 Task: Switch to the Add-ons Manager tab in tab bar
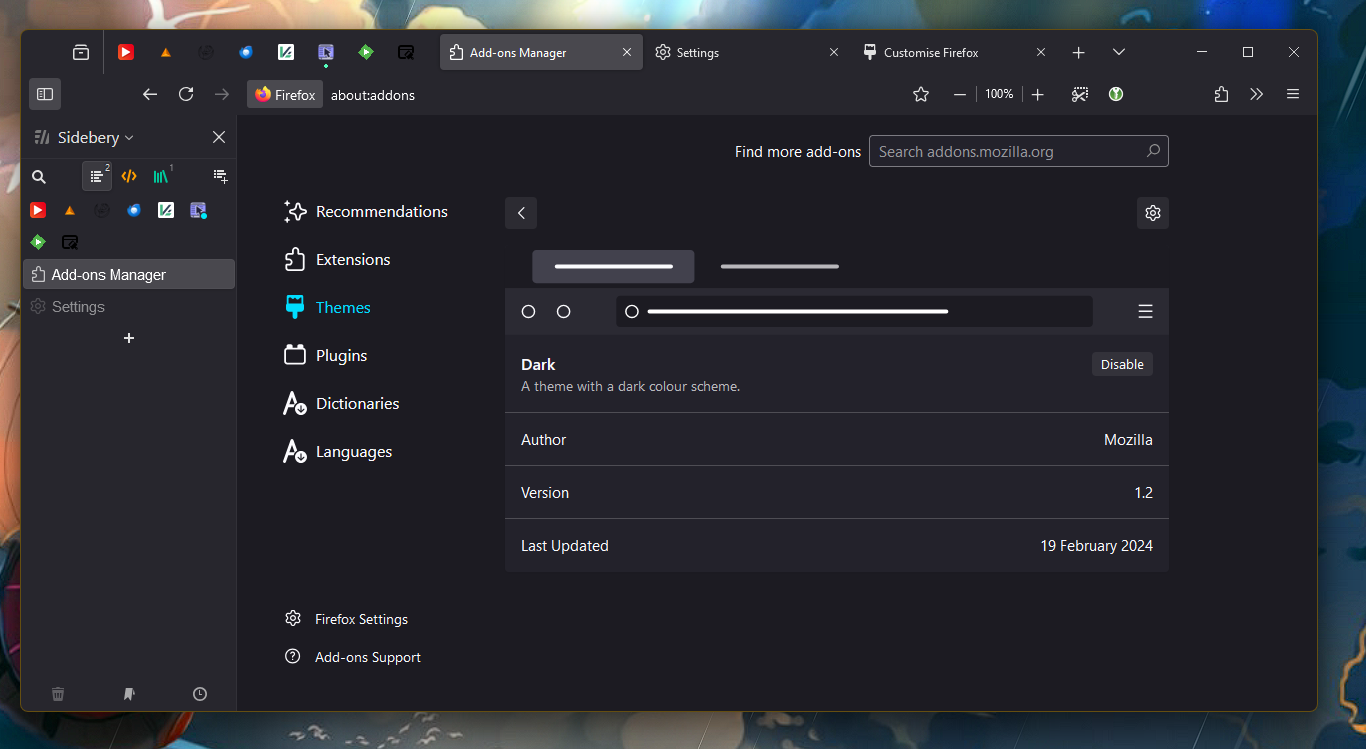coord(542,52)
